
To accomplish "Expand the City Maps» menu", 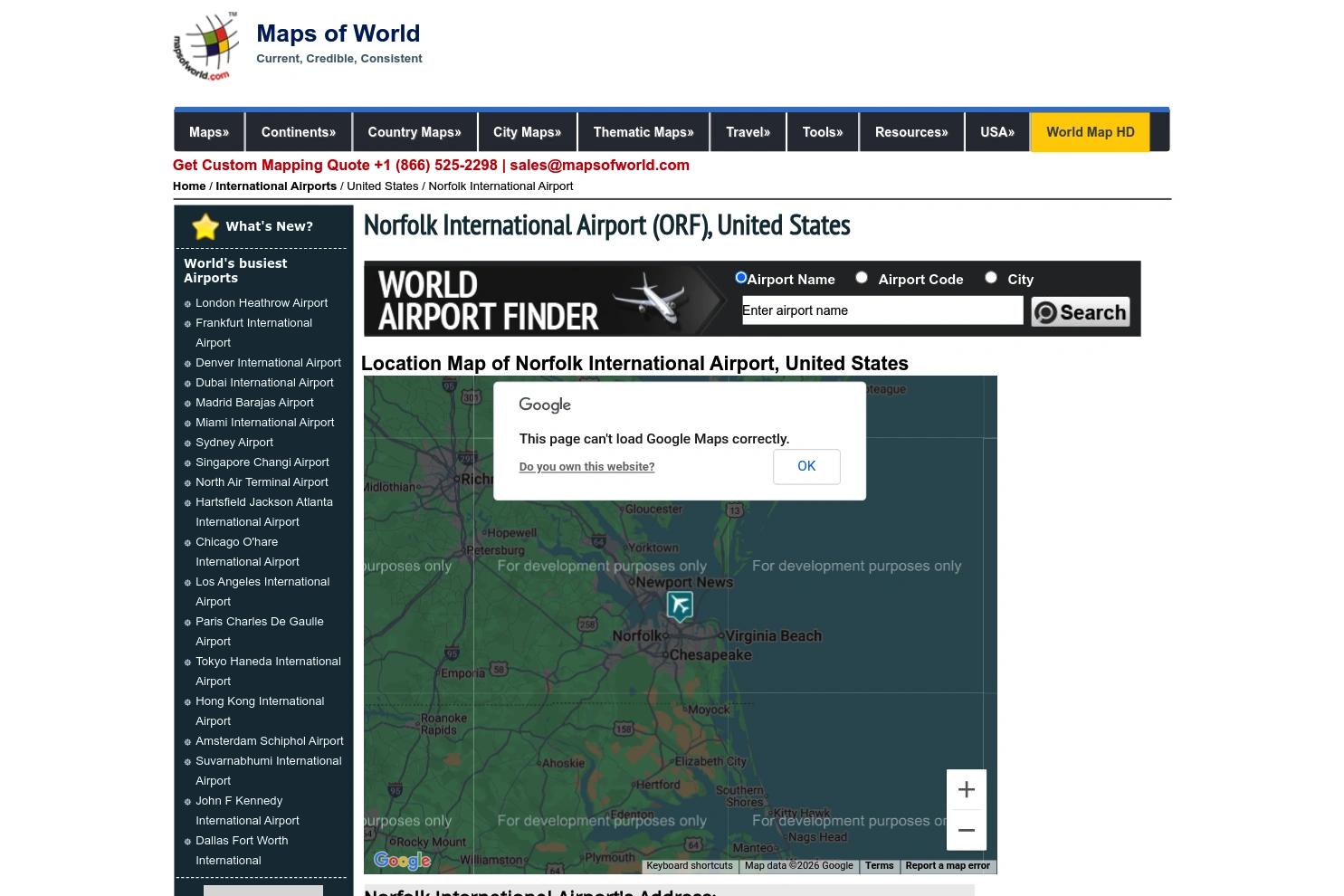I will point(527,132).
